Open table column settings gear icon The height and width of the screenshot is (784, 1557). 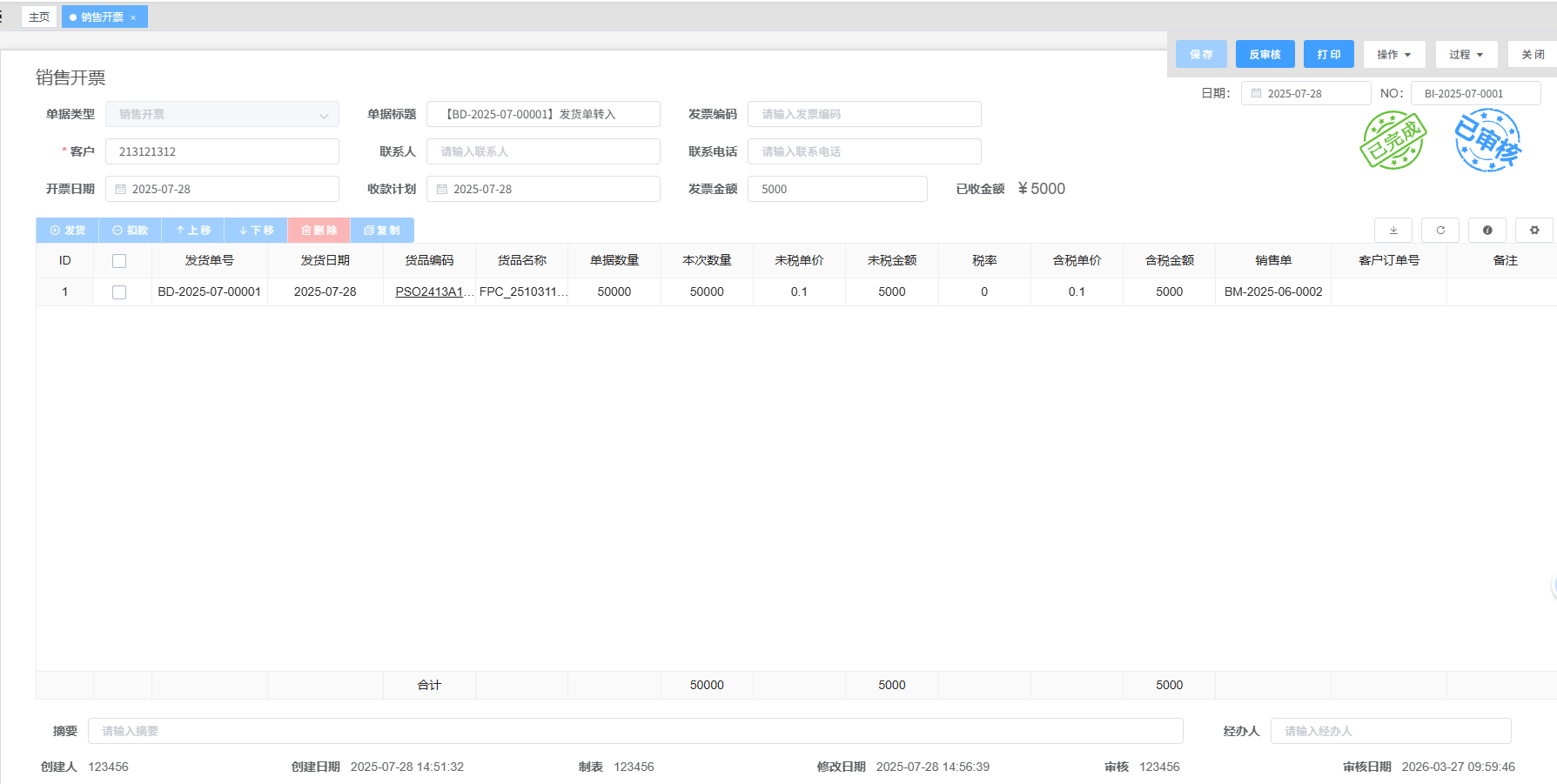click(x=1534, y=231)
